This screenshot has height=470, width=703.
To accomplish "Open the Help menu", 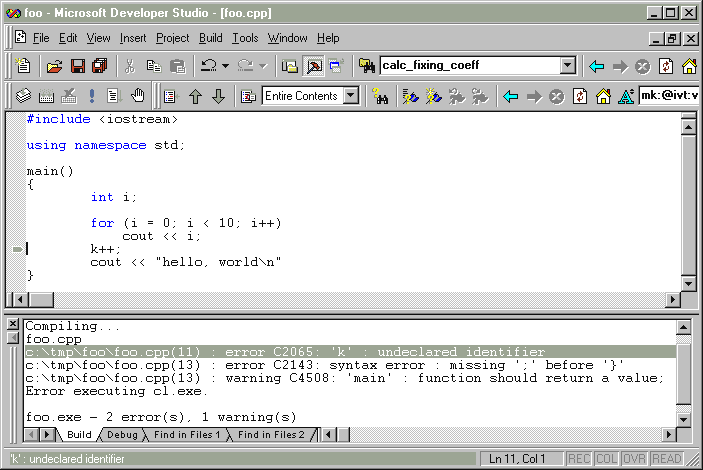I will tap(328, 38).
